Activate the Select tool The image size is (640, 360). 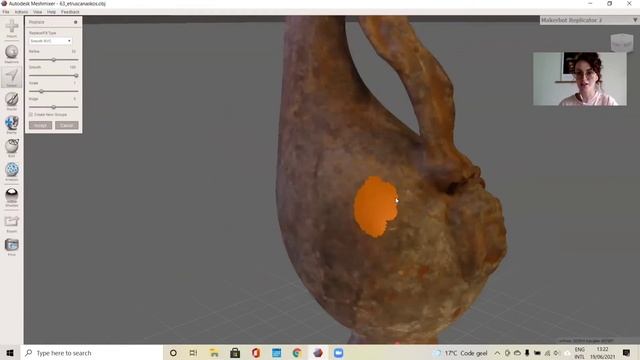click(11, 77)
